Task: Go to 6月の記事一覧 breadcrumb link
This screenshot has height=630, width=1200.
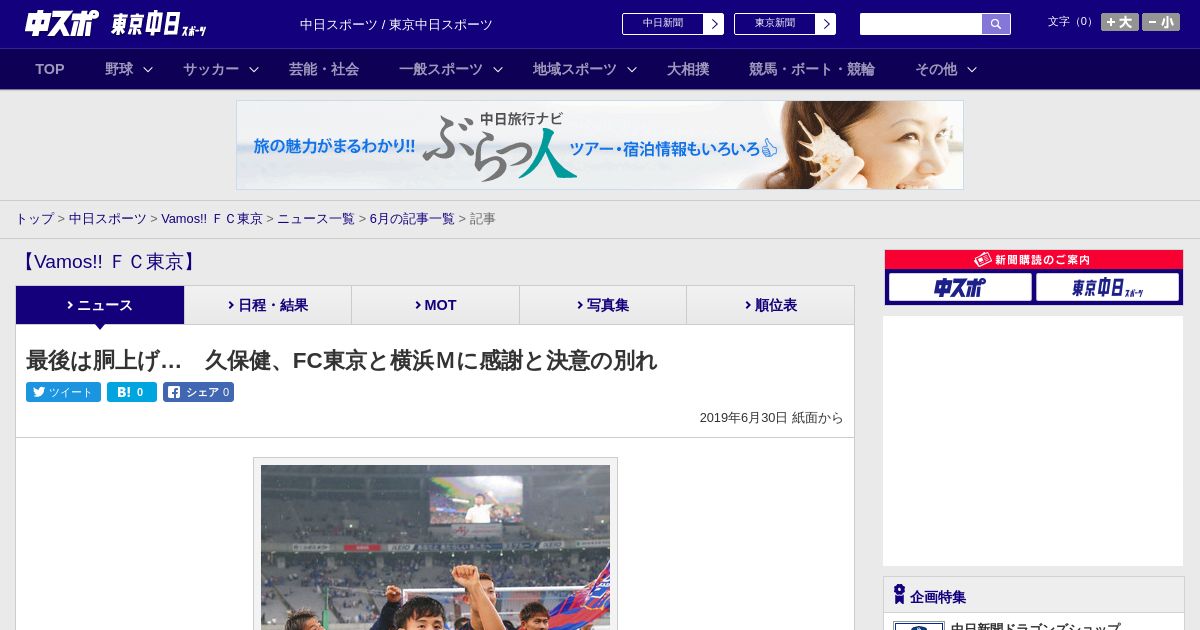Action: point(412,219)
